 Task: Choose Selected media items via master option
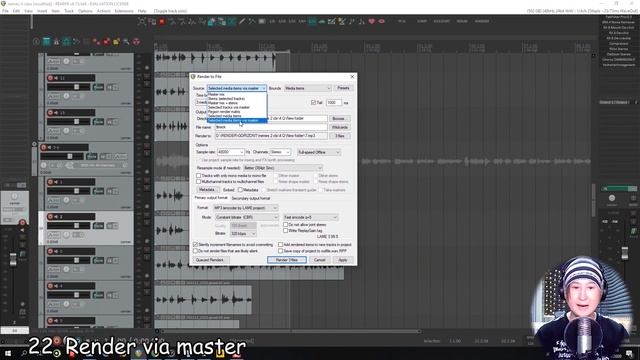pos(237,120)
